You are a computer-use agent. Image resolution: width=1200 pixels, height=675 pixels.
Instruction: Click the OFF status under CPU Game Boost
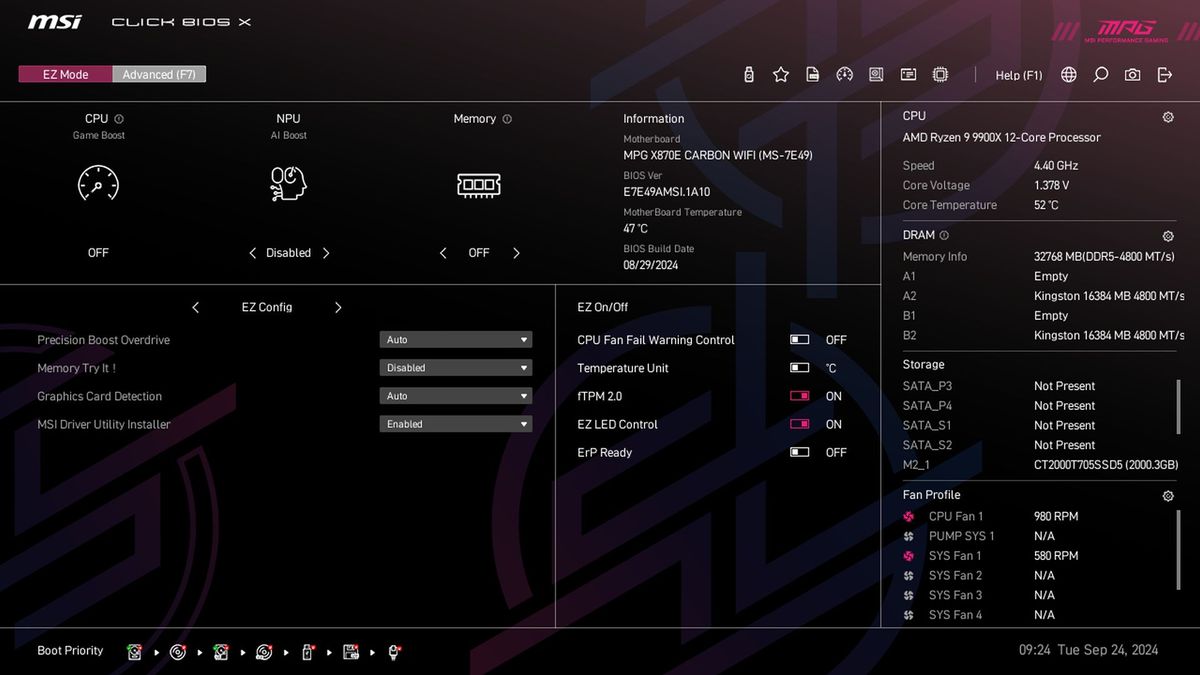[x=98, y=253]
